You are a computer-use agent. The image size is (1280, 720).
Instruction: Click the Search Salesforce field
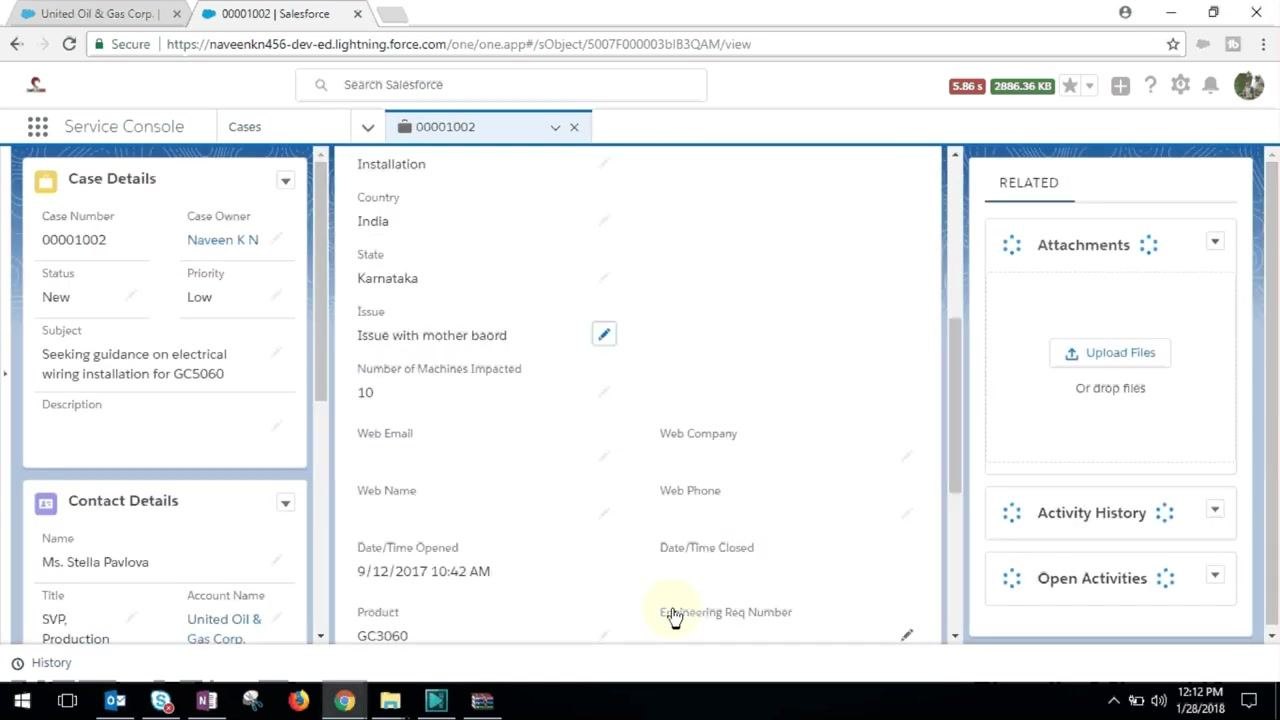pos(501,85)
